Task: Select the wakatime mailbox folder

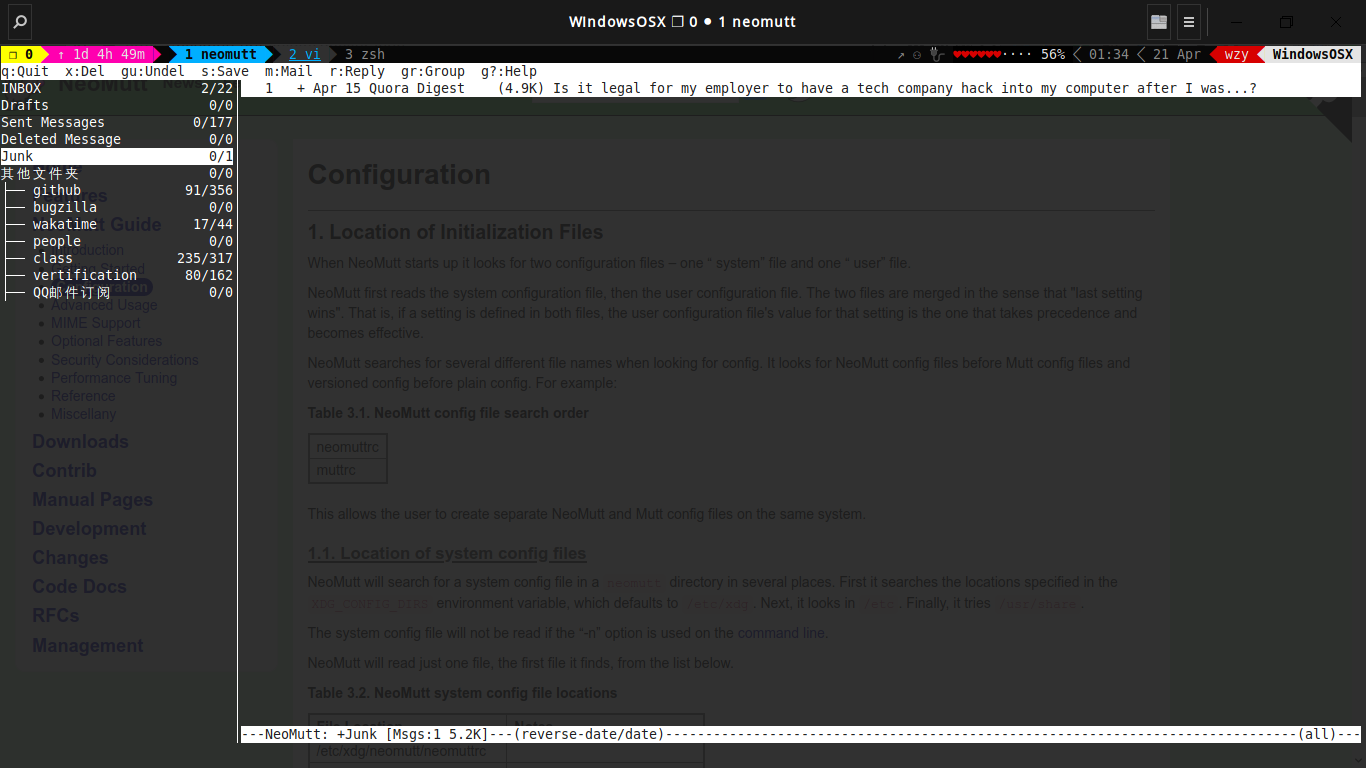Action: 64,224
